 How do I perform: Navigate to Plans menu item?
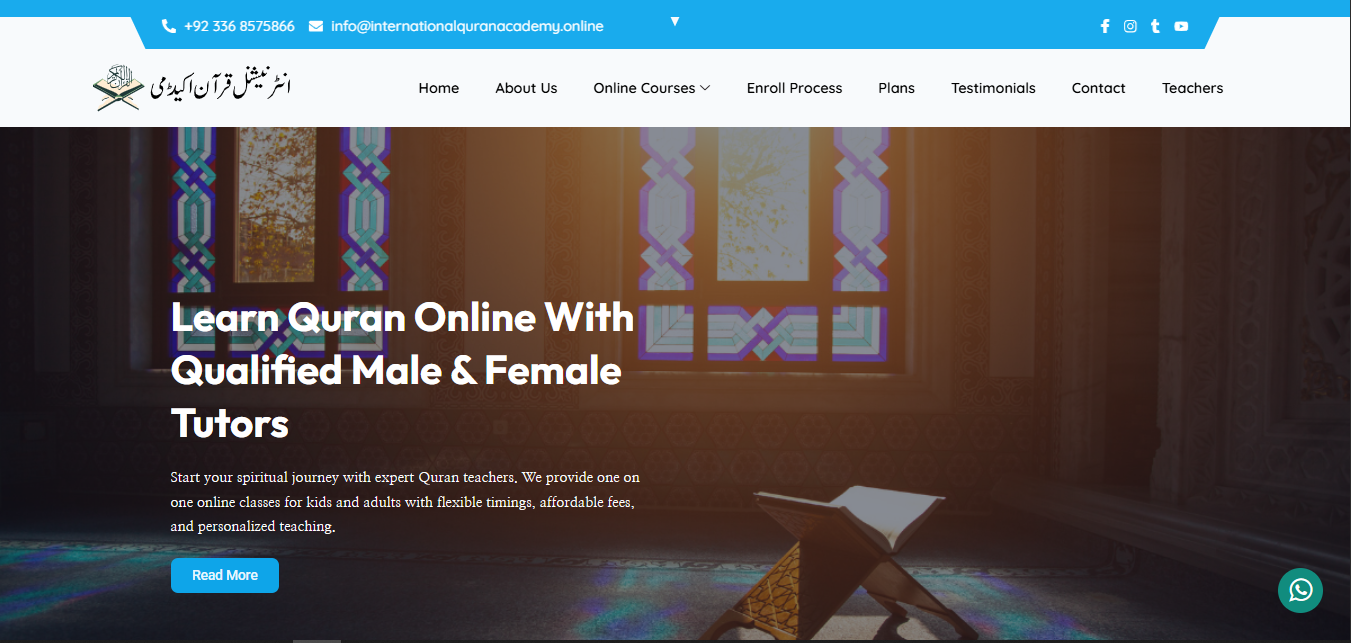pos(897,88)
